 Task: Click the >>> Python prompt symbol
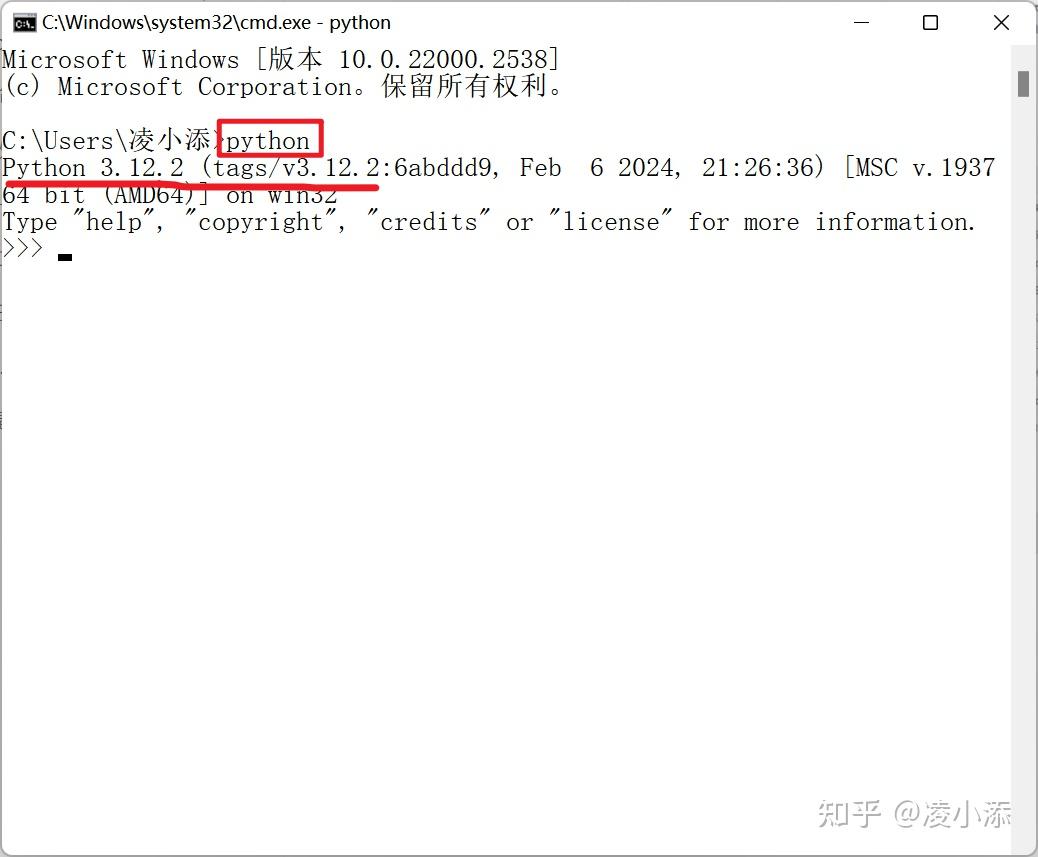pos(23,248)
